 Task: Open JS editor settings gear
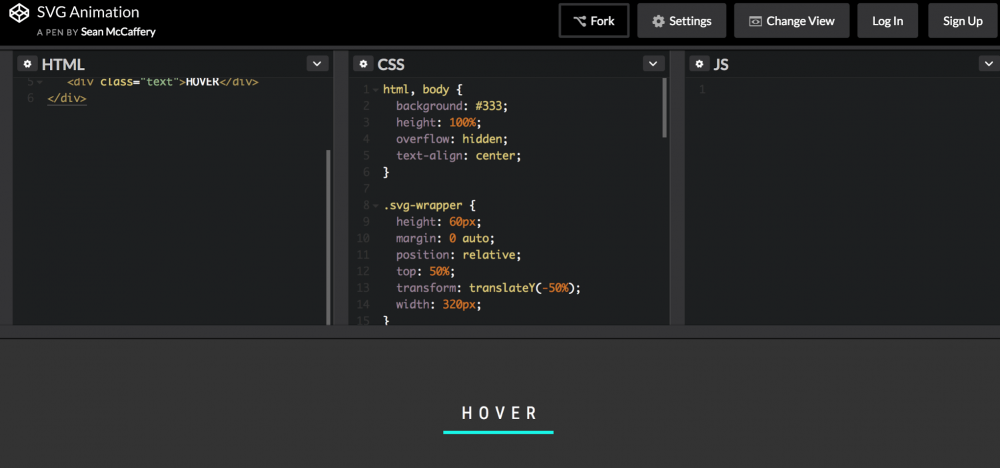700,64
